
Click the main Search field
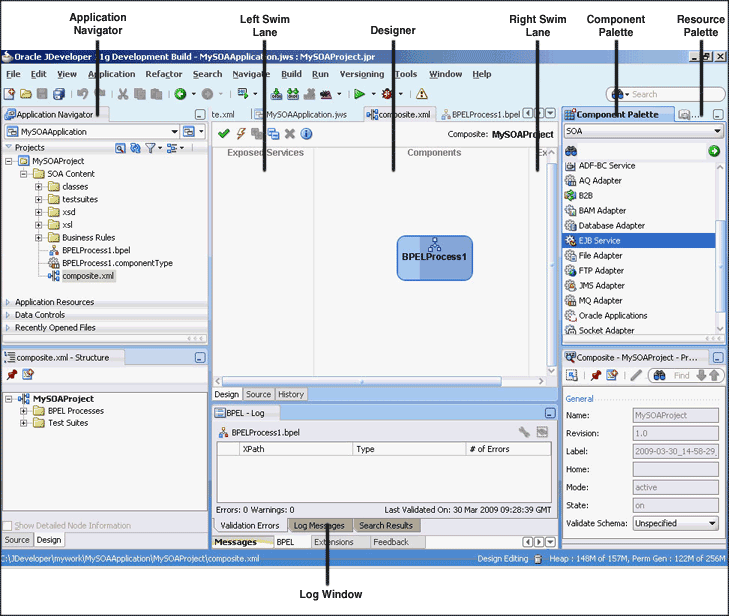tap(665, 94)
